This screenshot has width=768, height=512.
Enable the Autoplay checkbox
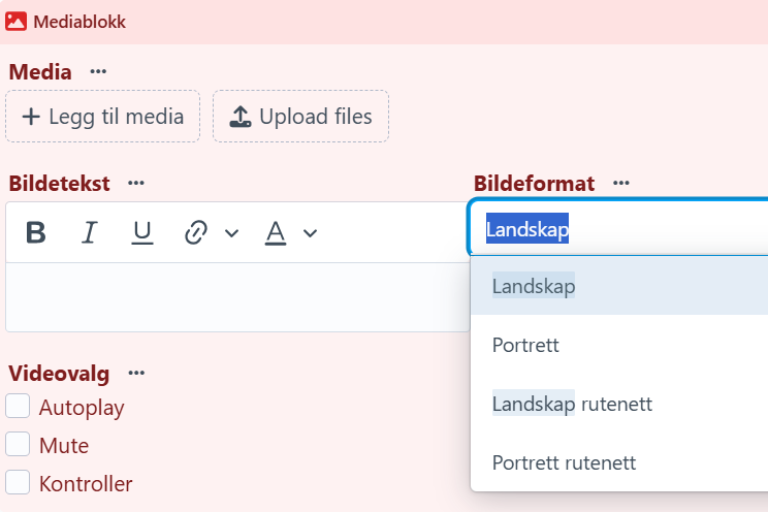(18, 406)
